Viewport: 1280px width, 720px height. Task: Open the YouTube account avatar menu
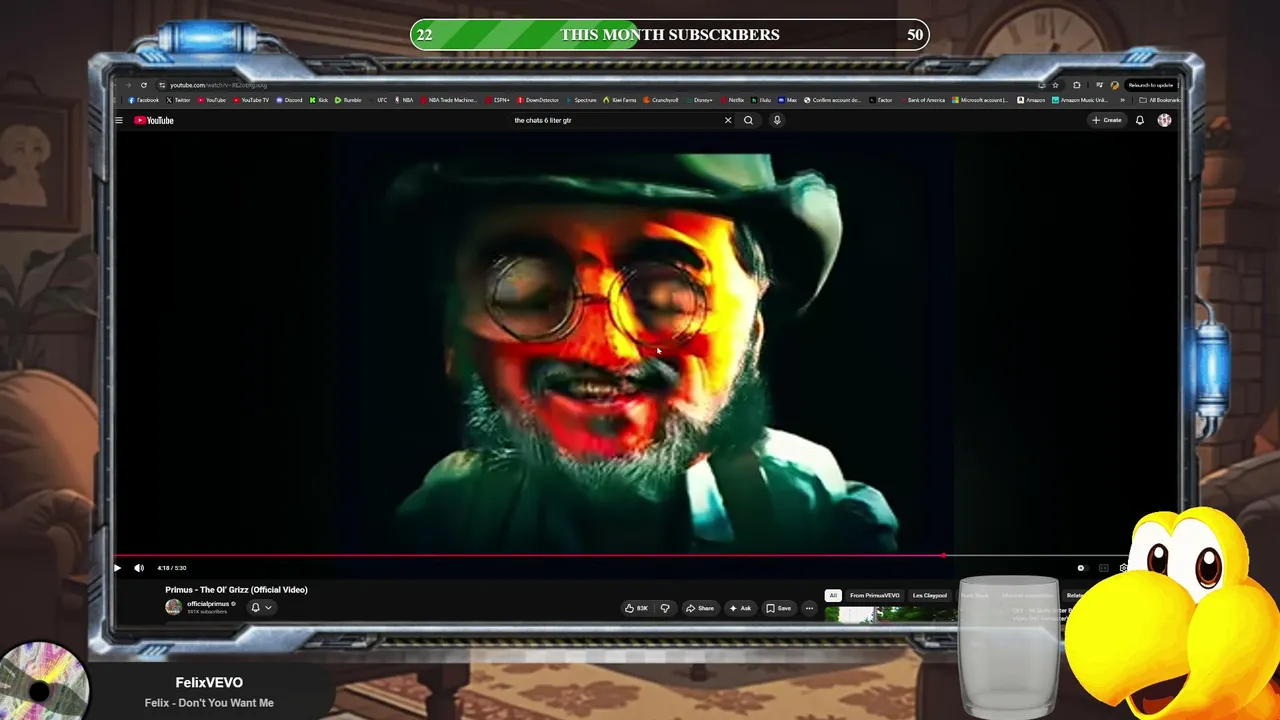pyautogui.click(x=1164, y=120)
